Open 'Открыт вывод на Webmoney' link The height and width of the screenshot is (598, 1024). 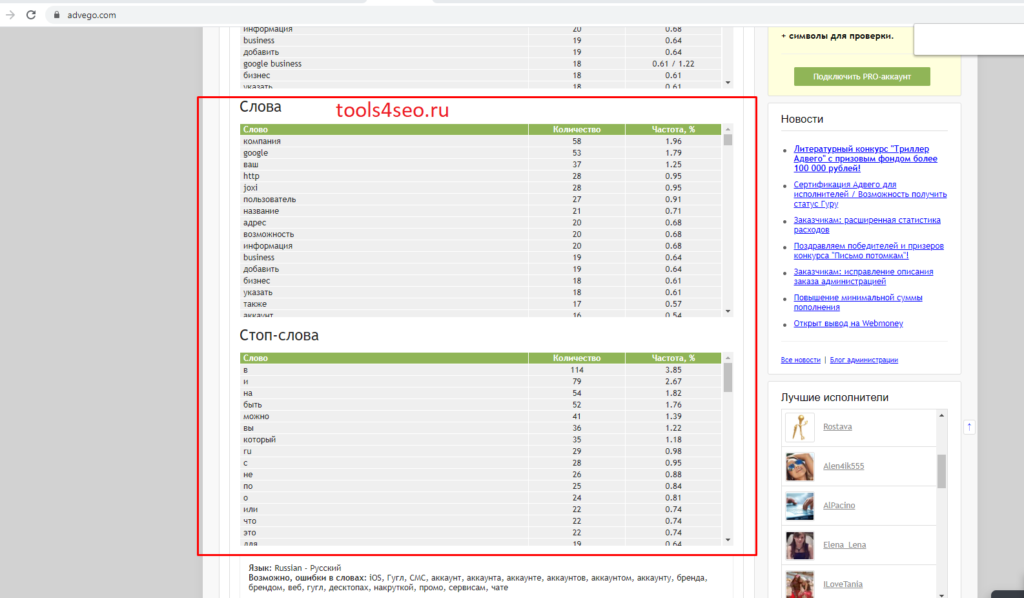pos(848,323)
